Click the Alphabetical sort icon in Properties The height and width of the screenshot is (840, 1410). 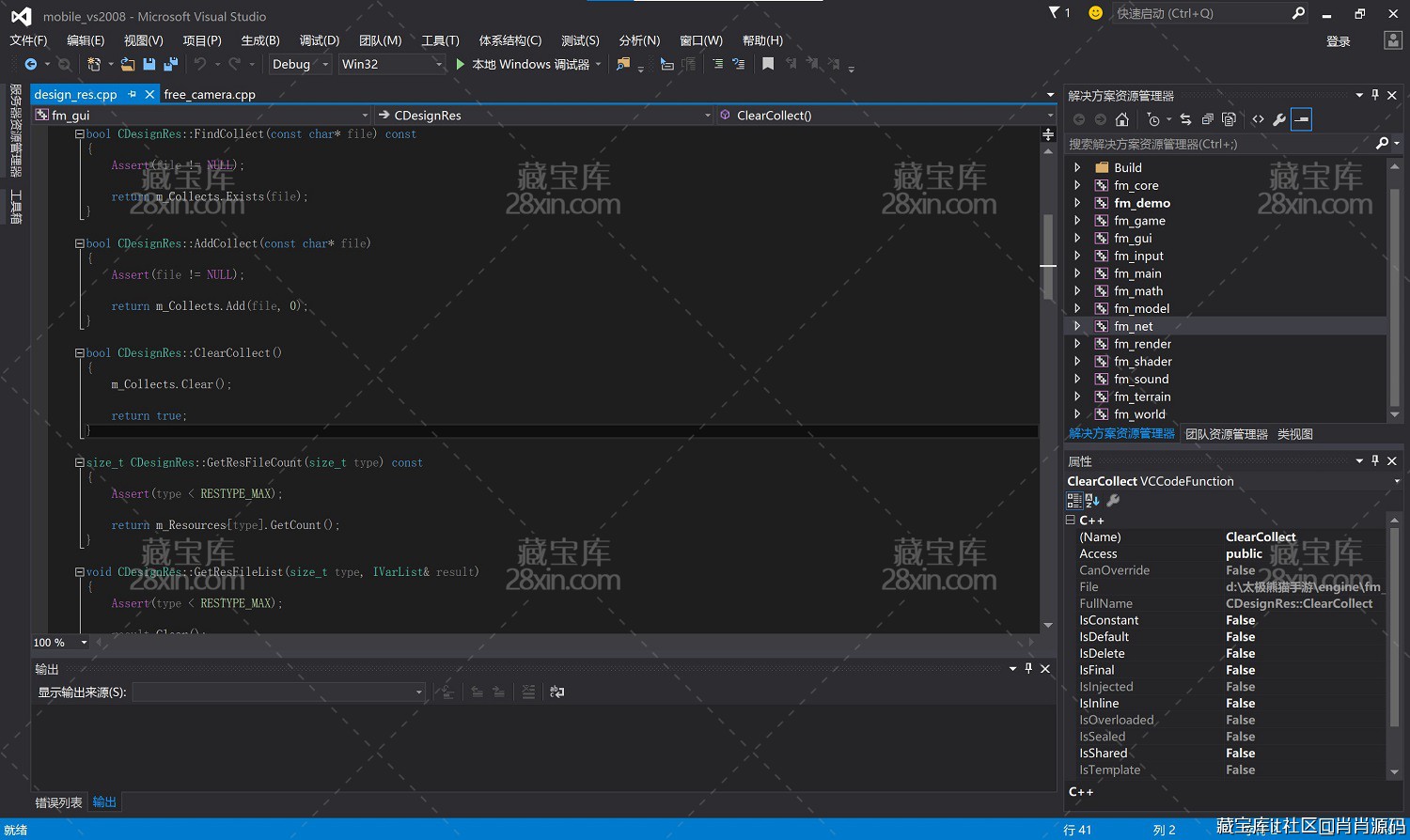(1092, 501)
